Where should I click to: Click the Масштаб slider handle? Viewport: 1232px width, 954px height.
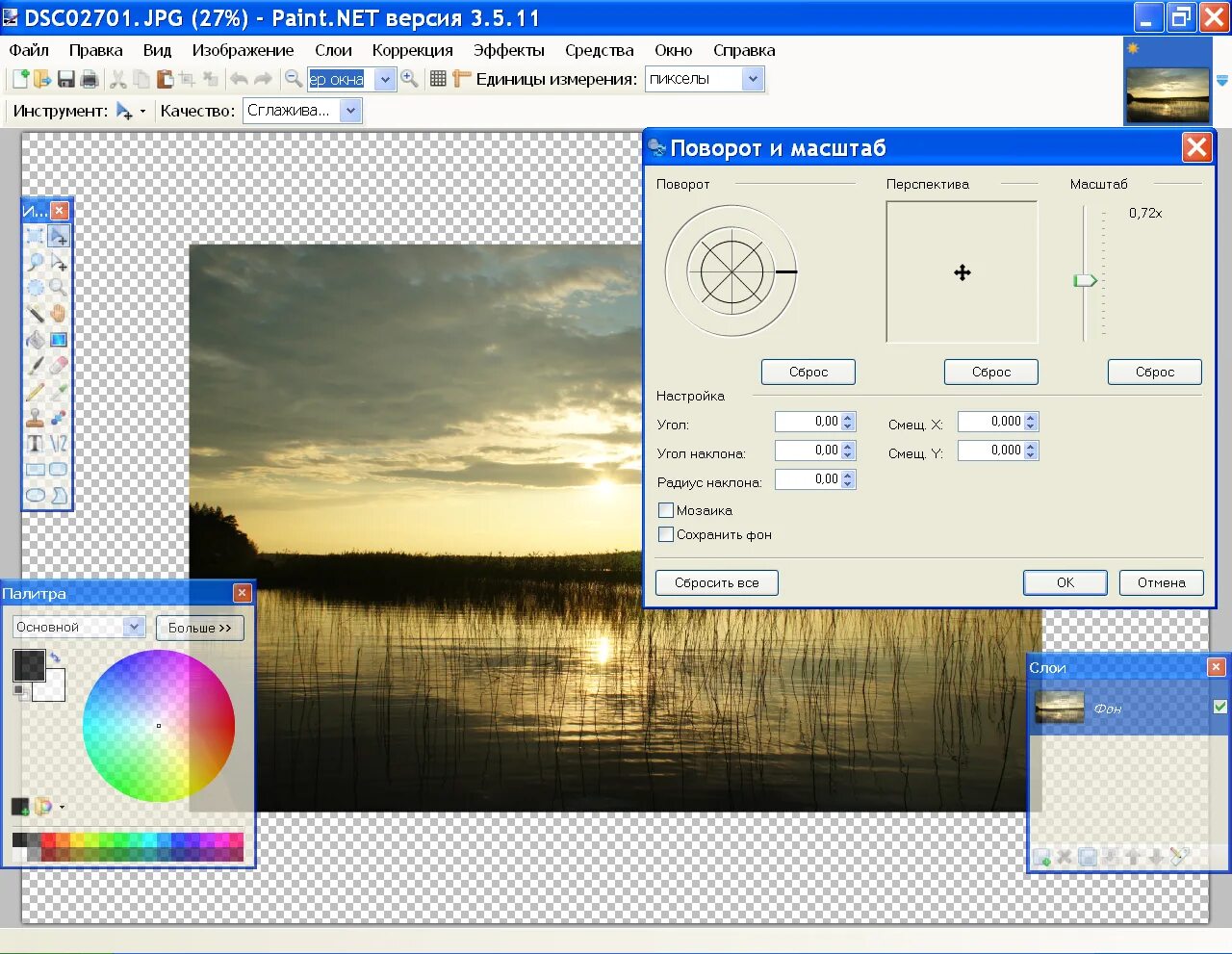[1085, 280]
